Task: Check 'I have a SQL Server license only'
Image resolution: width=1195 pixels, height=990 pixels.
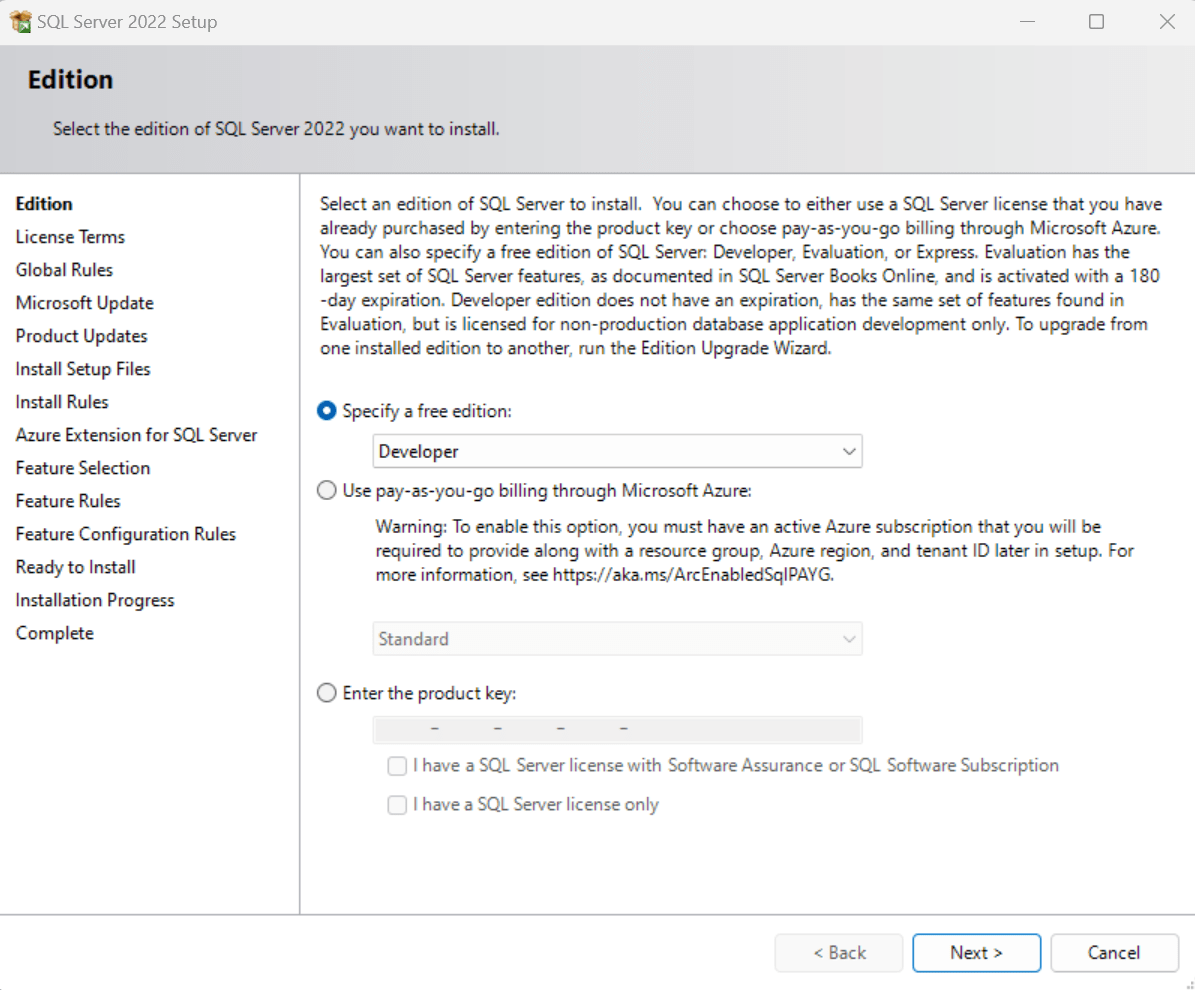Action: 397,805
